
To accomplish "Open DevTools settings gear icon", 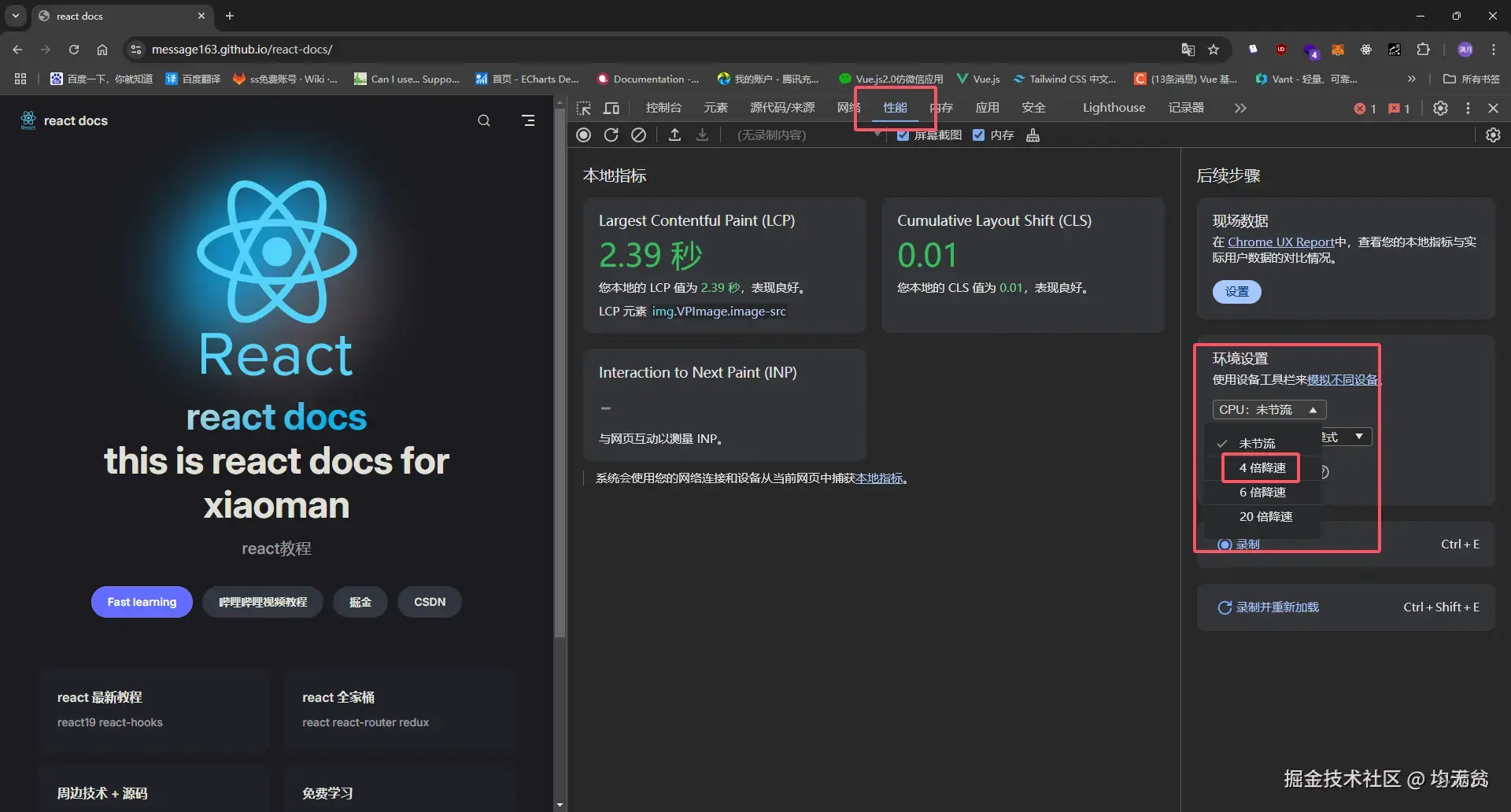I will point(1440,108).
